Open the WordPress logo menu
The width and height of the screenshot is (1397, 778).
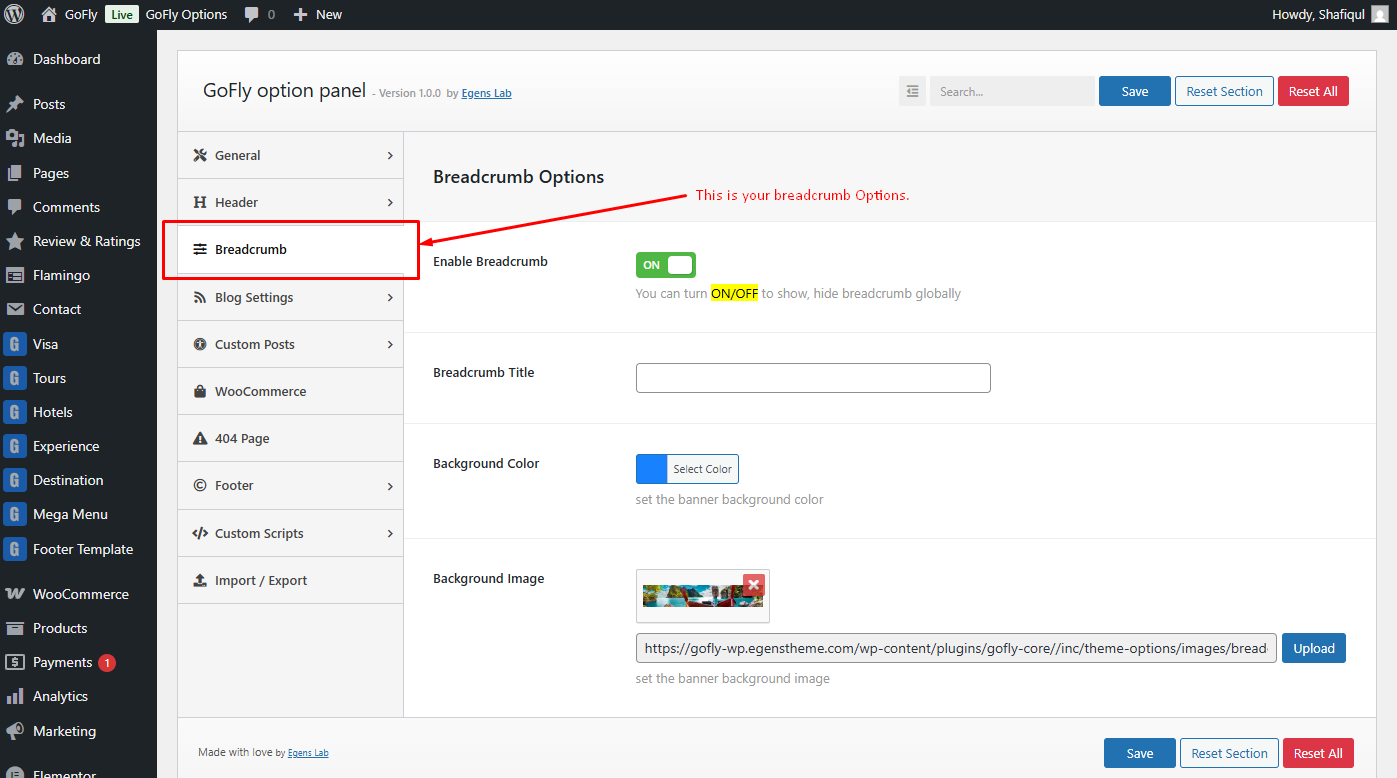[x=16, y=15]
